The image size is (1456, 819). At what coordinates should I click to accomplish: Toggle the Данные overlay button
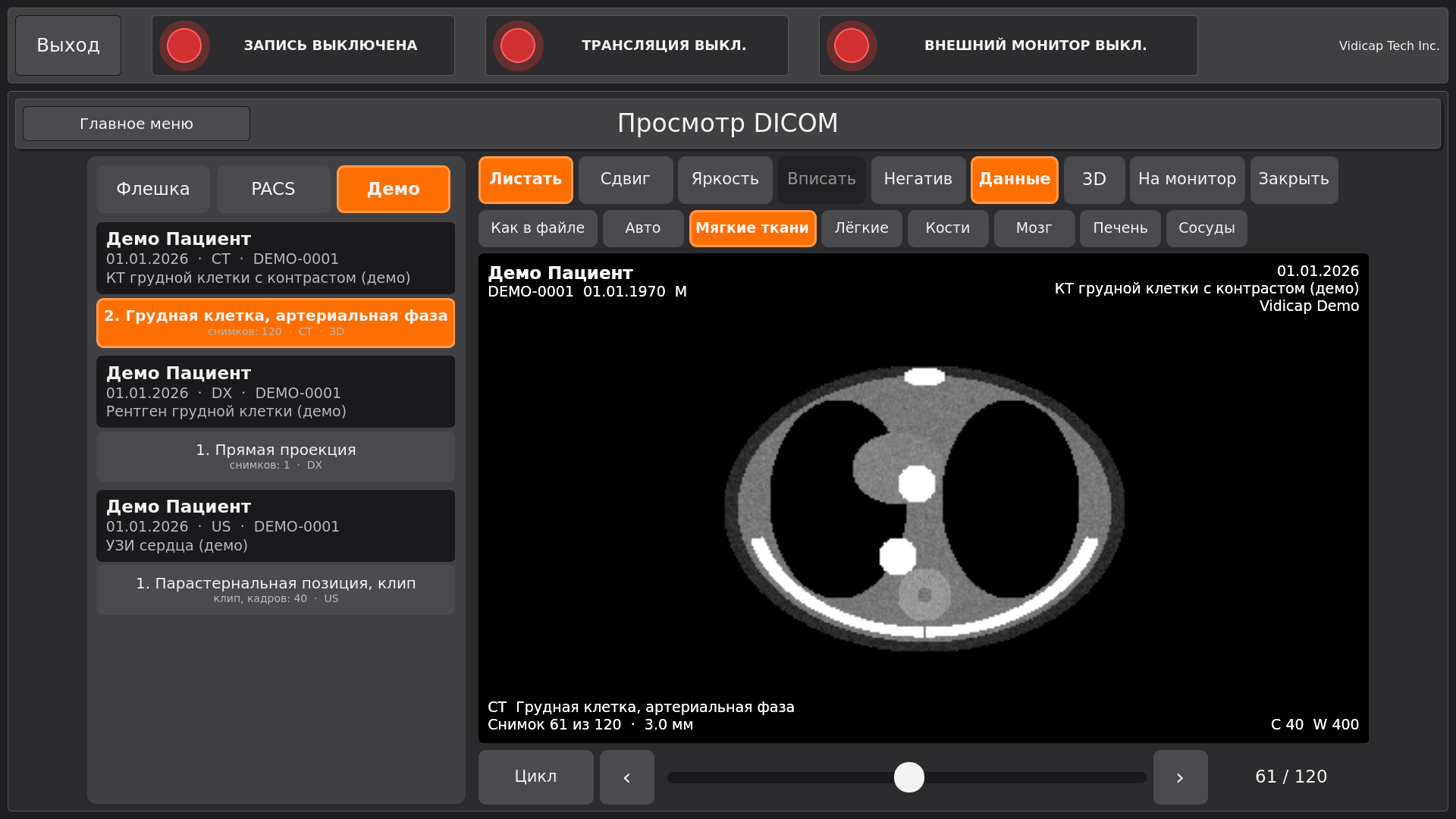pyautogui.click(x=1015, y=180)
